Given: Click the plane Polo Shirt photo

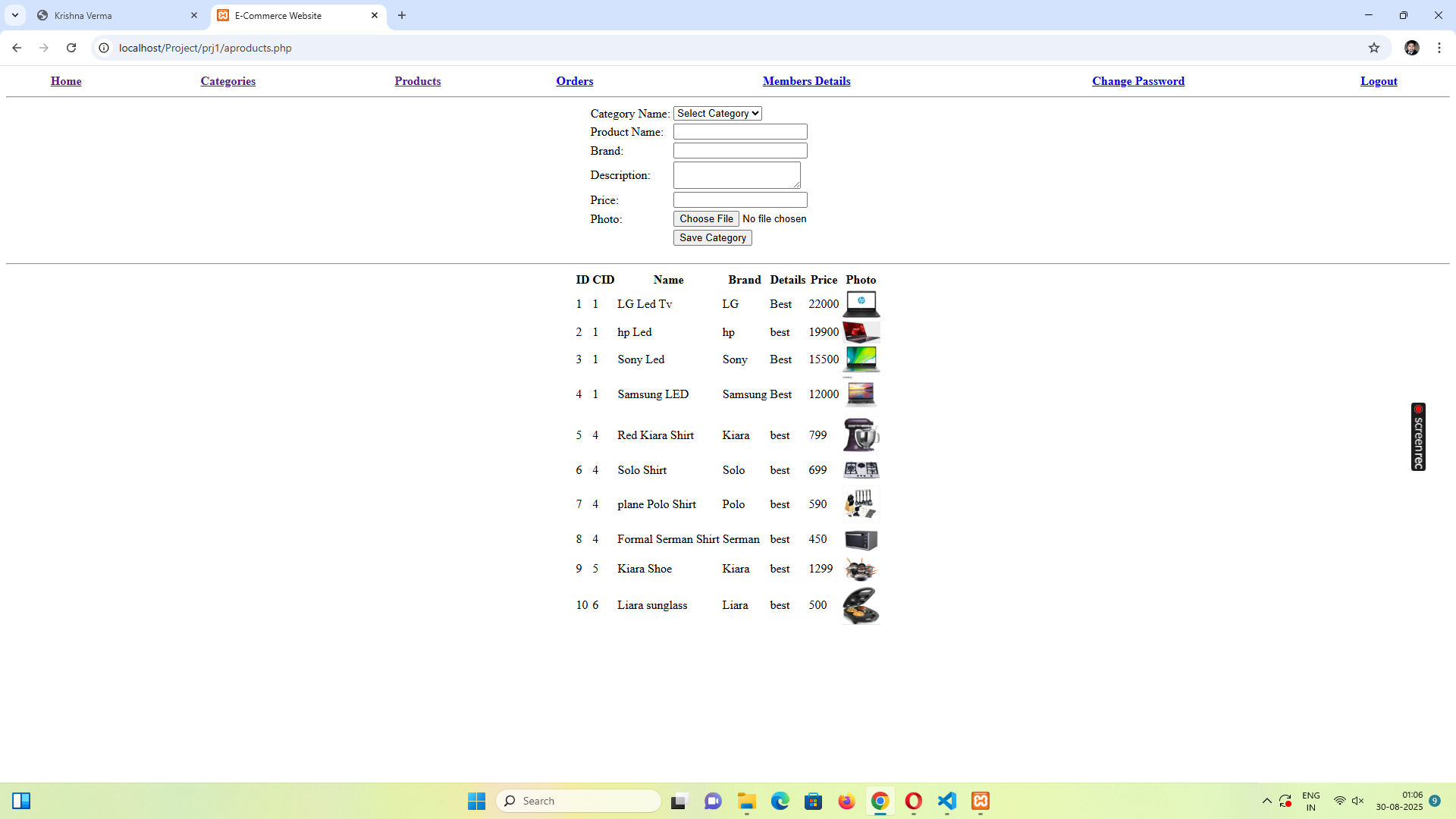Looking at the screenshot, I should pos(861,504).
